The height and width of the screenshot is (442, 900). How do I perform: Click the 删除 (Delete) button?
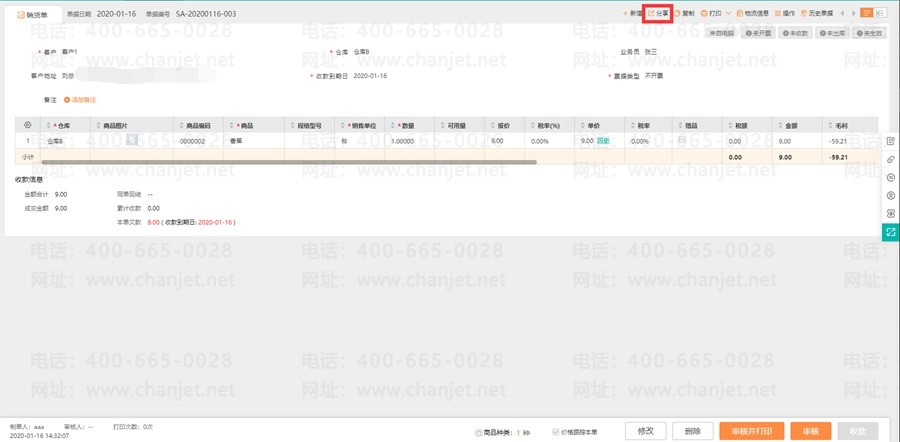[x=693, y=431]
